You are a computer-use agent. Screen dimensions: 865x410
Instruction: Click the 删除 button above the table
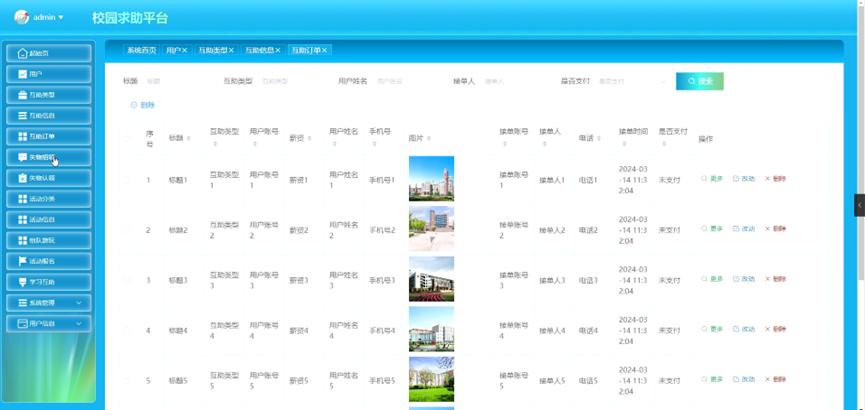tap(143, 105)
